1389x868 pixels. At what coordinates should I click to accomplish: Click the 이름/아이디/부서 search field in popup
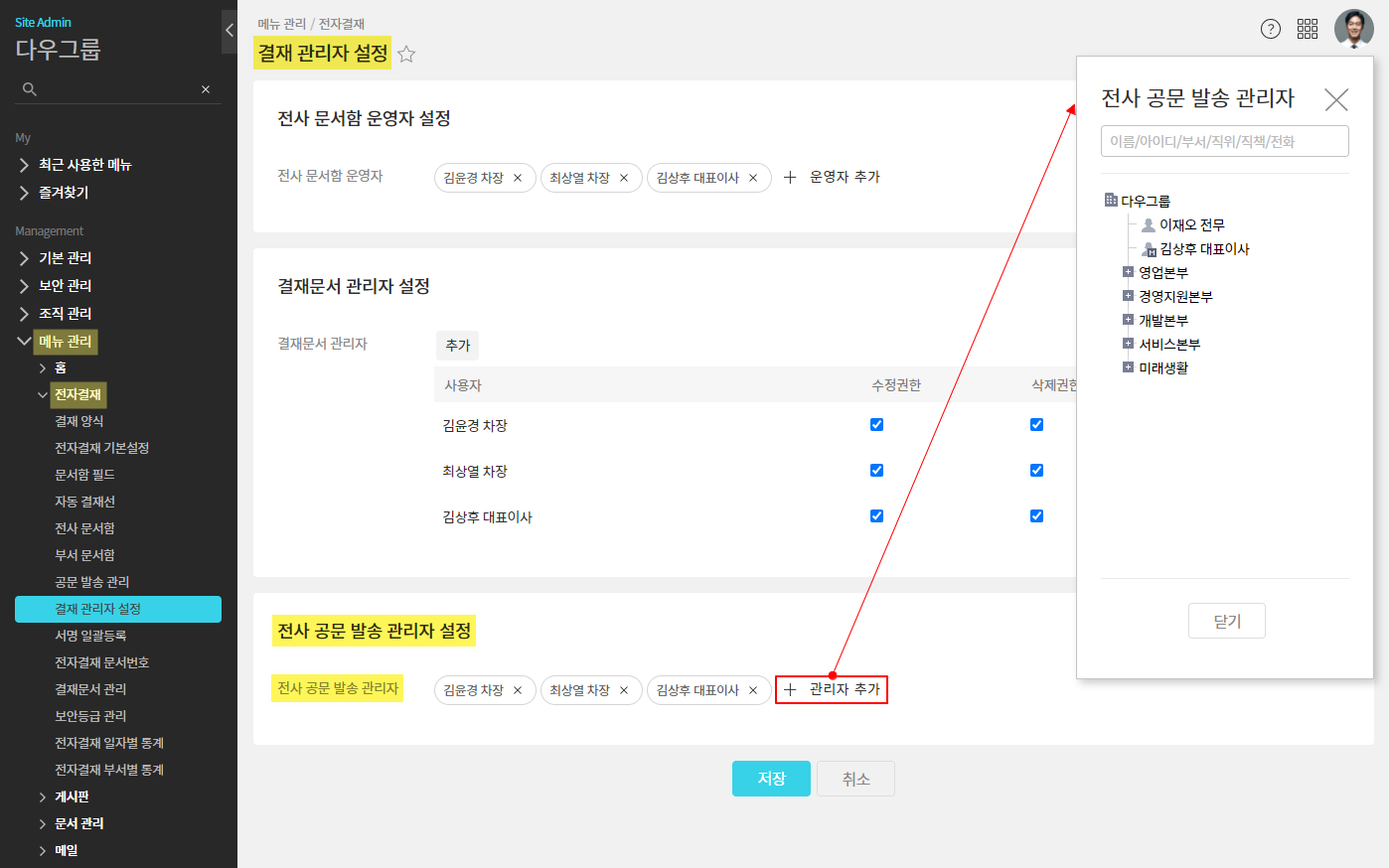tap(1224, 141)
